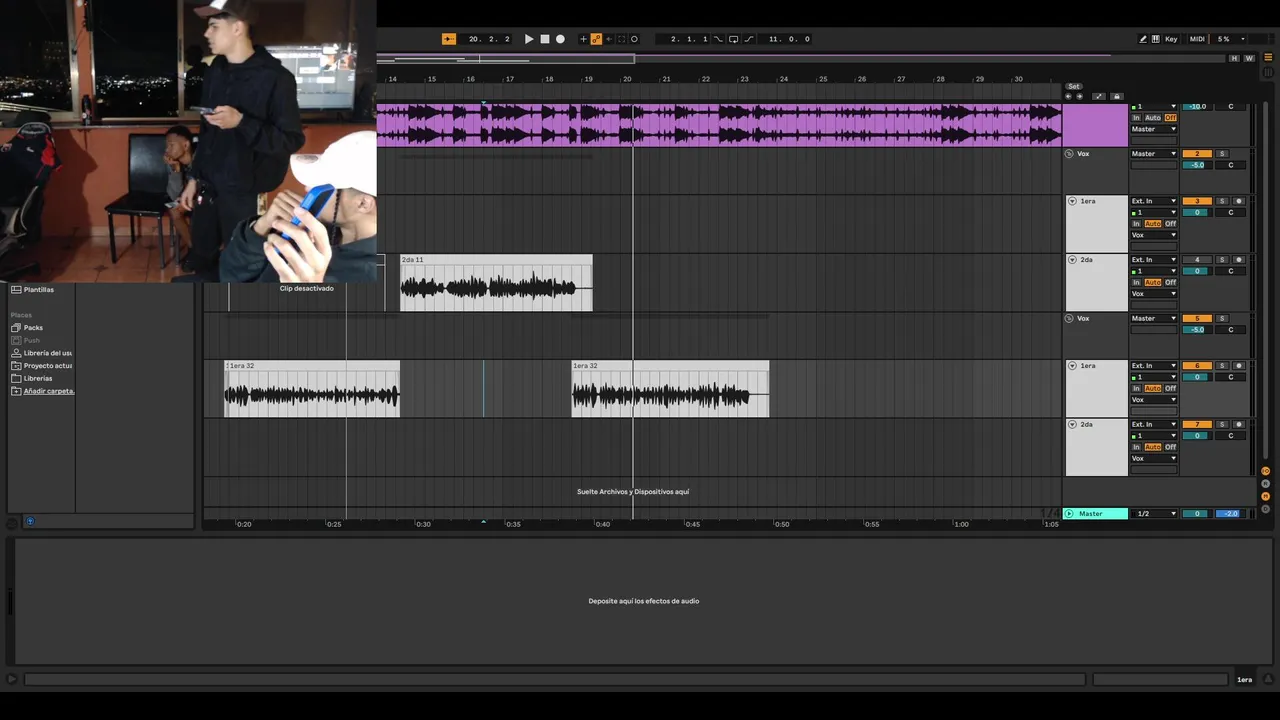Viewport: 1280px width, 720px height.
Task: Toggle track activator number 2
Action: tap(1197, 154)
